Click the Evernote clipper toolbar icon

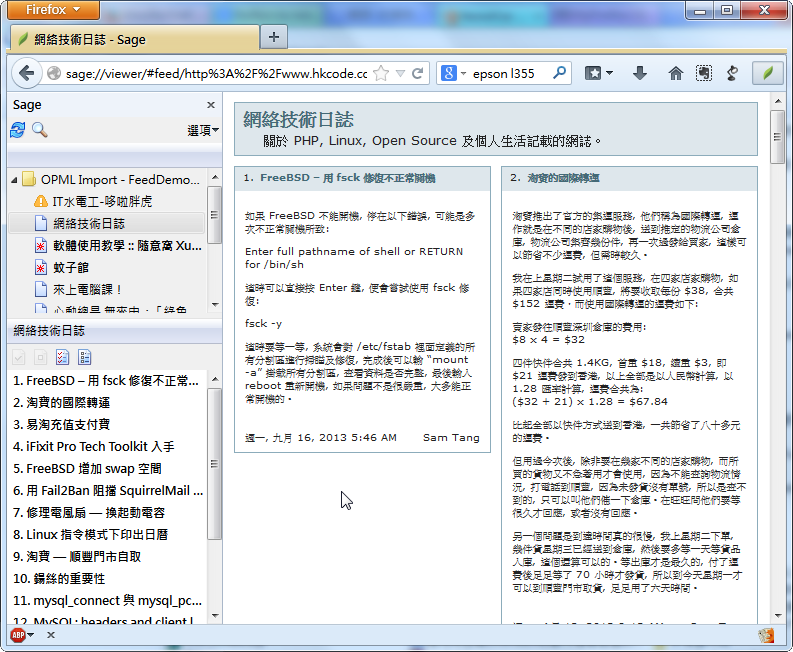pos(703,73)
